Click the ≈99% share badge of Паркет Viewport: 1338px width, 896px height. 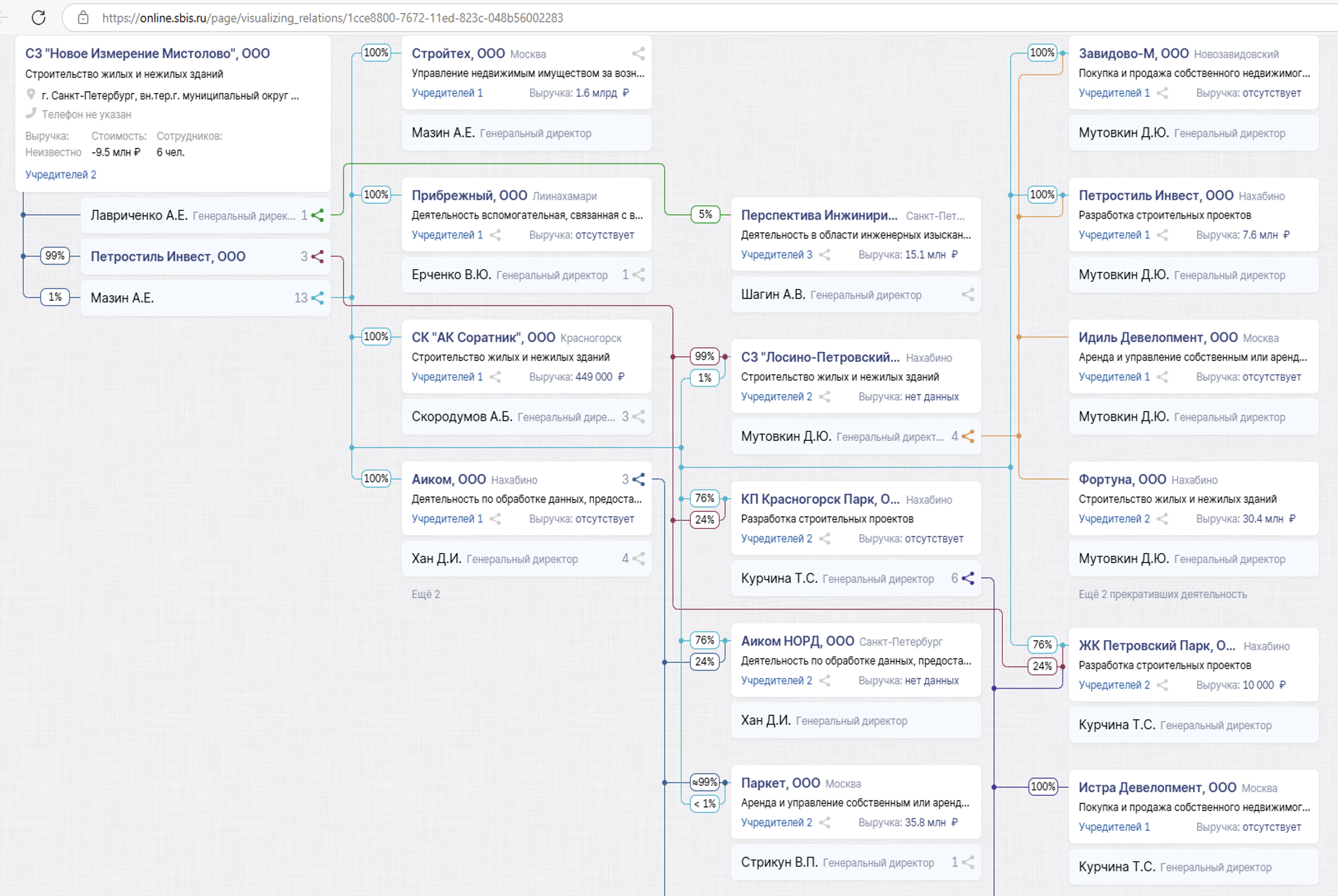(705, 782)
